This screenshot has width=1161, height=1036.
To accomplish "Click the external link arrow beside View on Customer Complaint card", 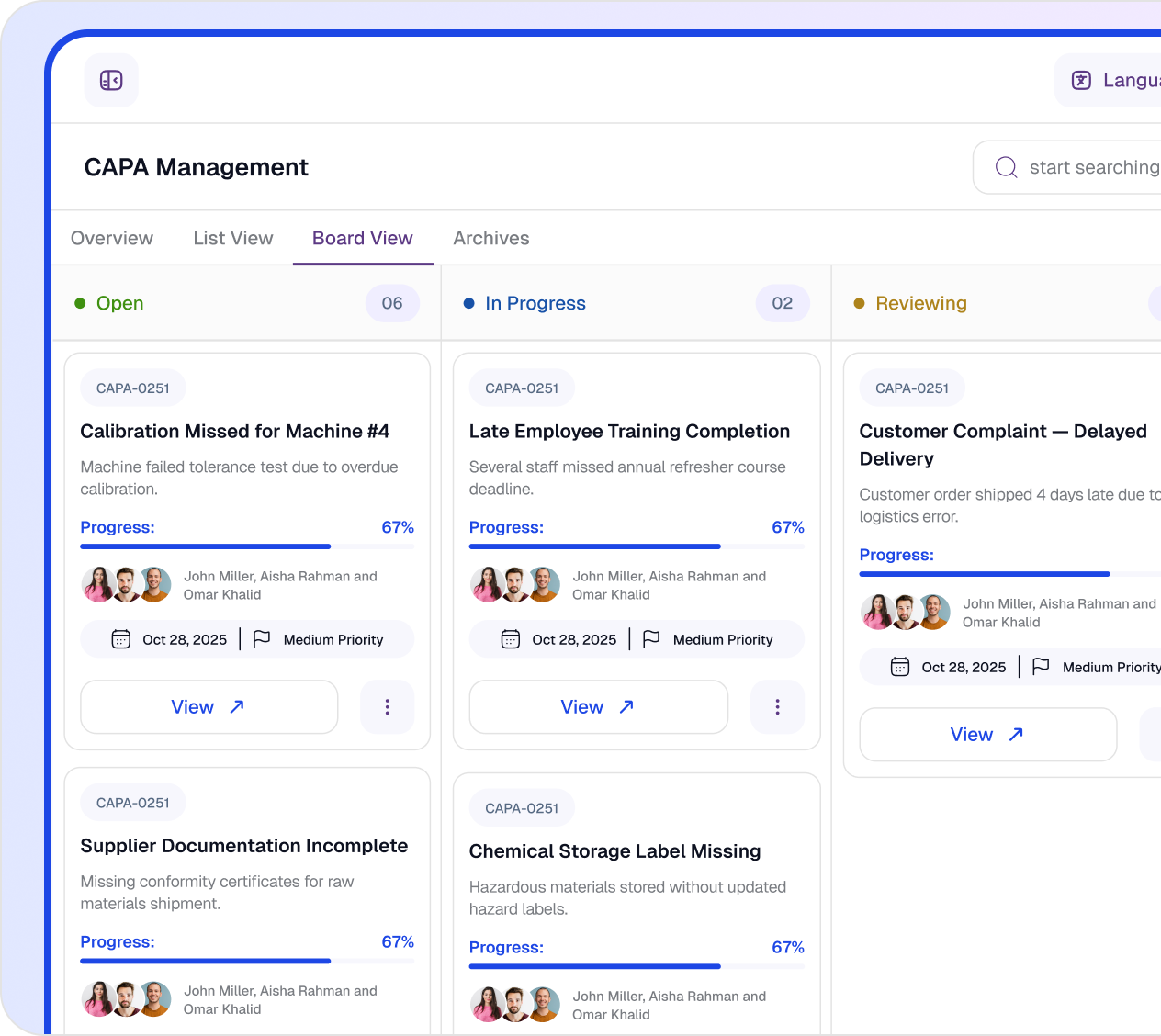I will pos(1015,734).
